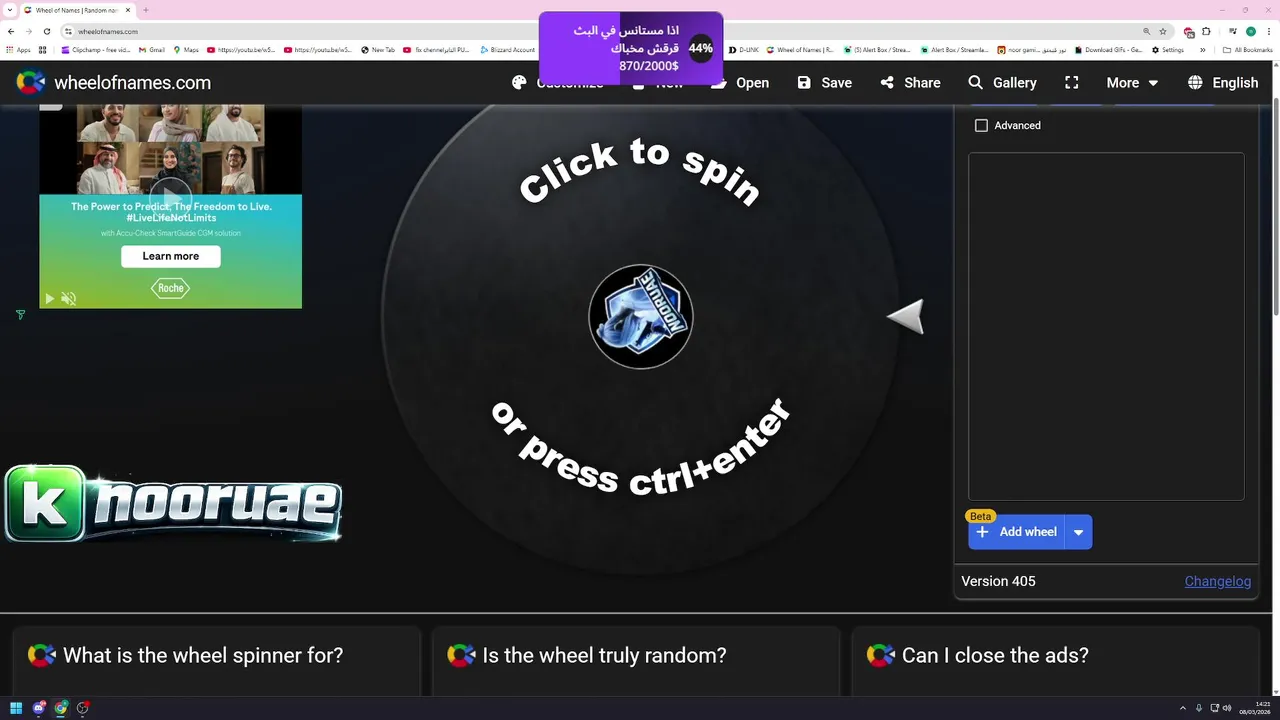
Task: Play the ad video
Action: click(x=49, y=298)
